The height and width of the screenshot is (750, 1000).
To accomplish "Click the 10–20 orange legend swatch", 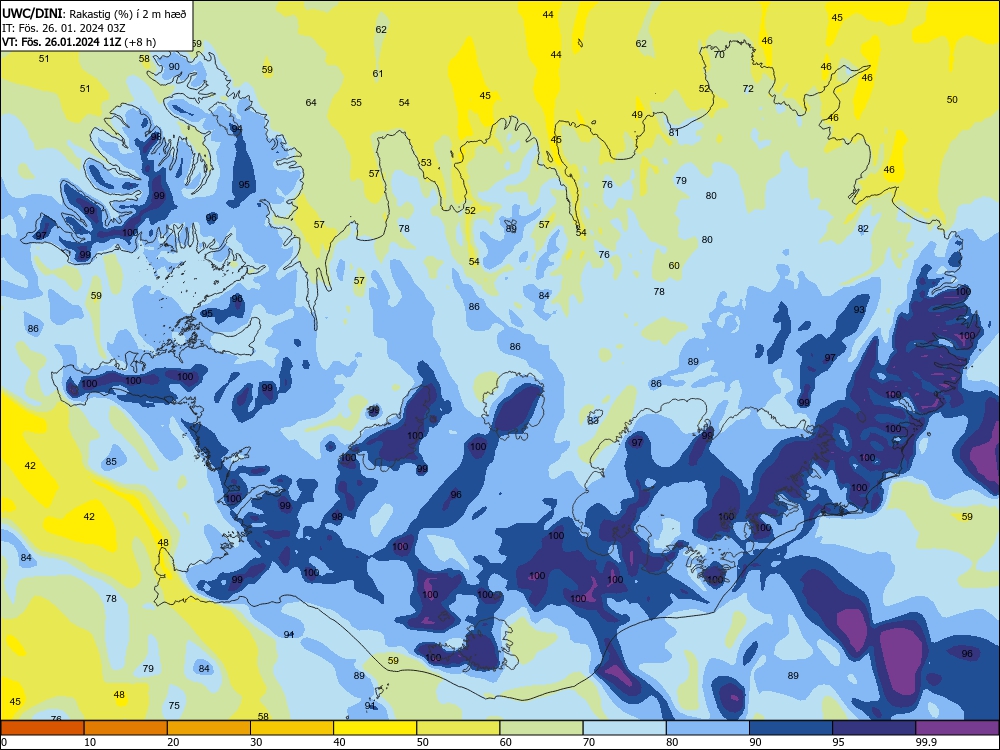I will (126, 728).
